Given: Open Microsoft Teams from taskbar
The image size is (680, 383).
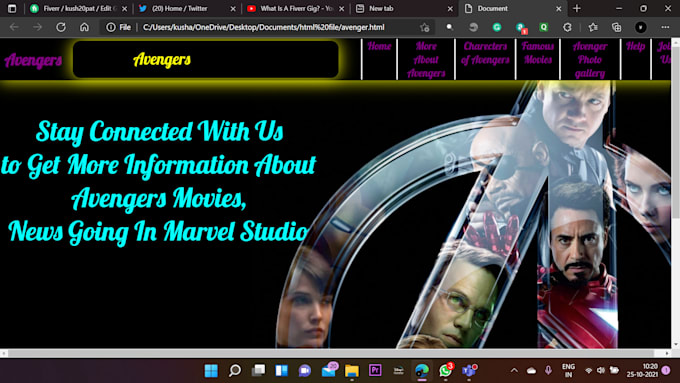Looking at the screenshot, I should 469,370.
